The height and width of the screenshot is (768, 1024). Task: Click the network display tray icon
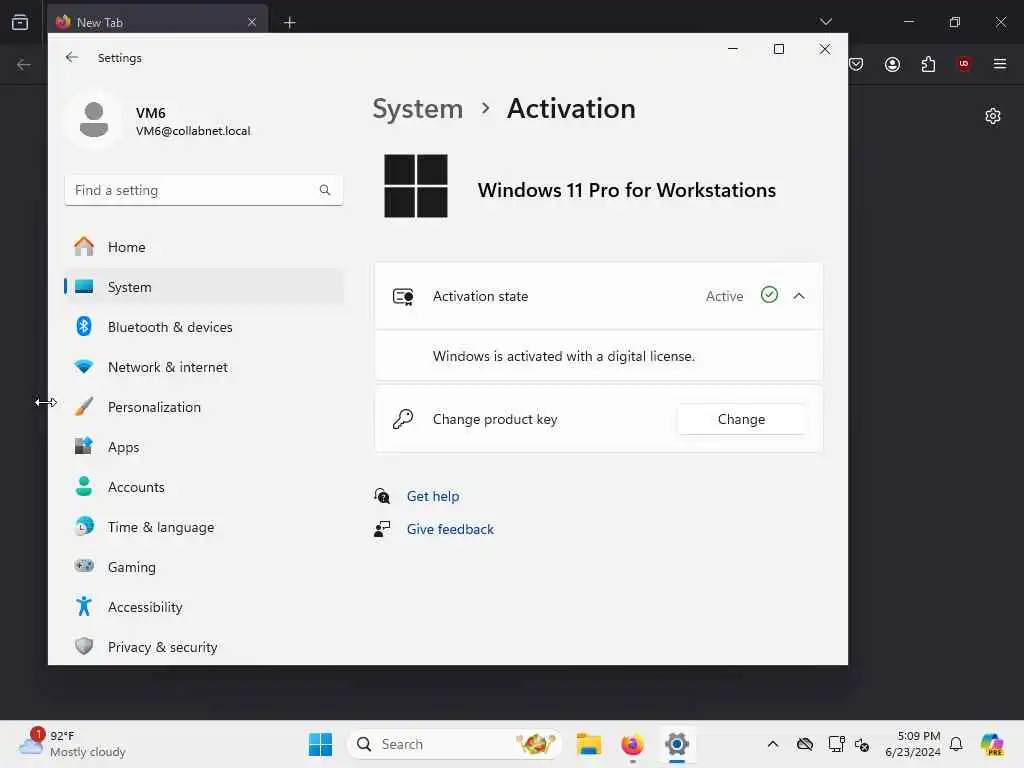[x=836, y=744]
